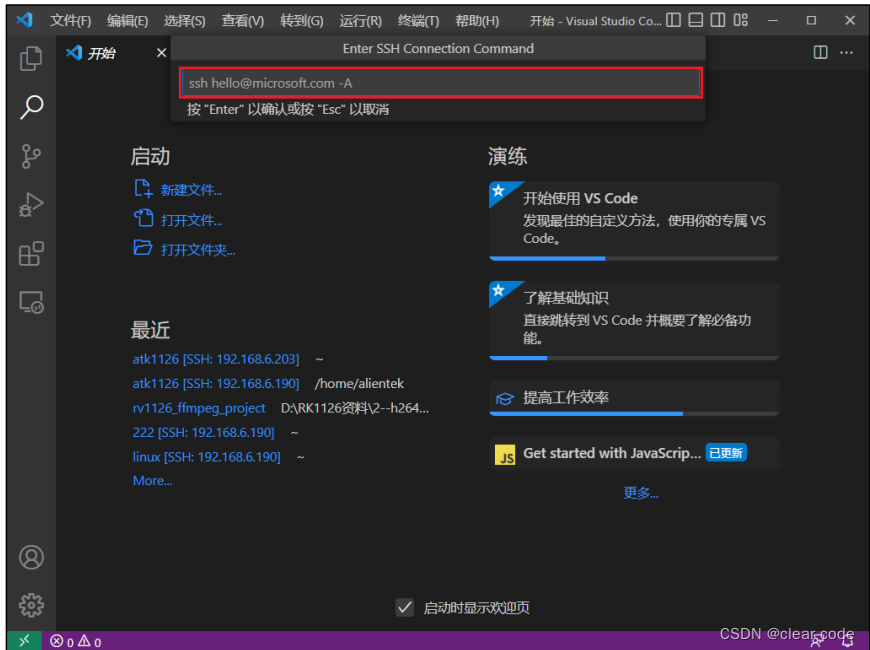Click the green remote window indicator

24,641
